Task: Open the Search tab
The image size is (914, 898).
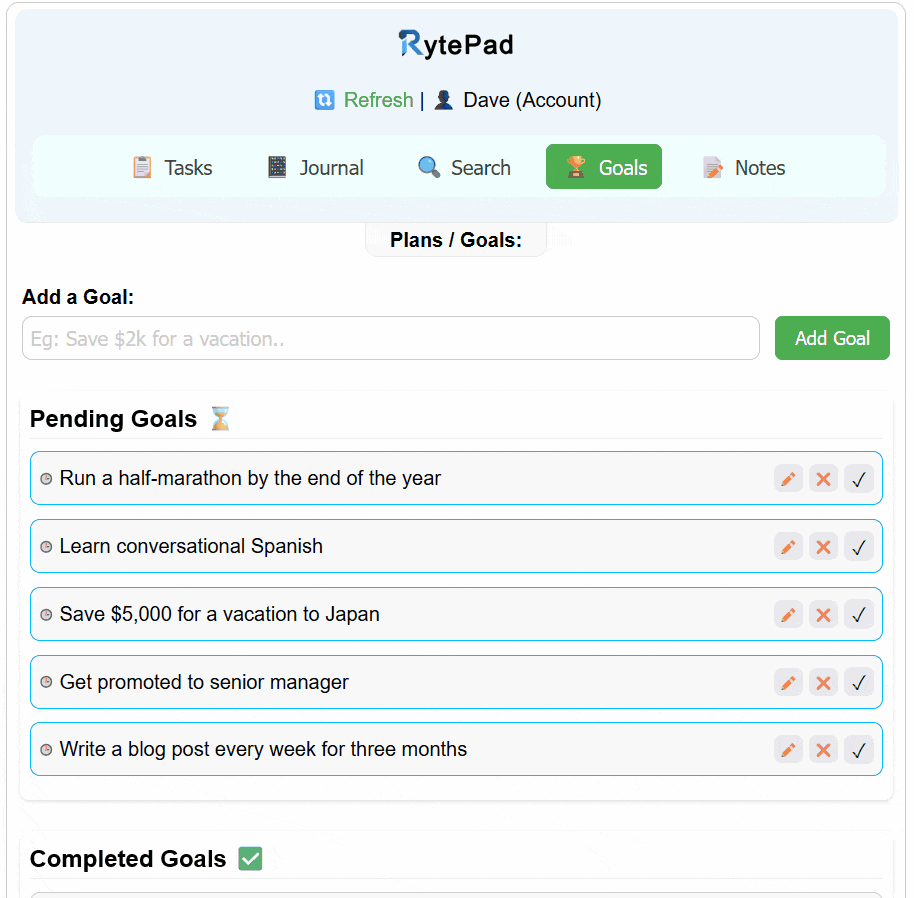Action: pos(464,167)
